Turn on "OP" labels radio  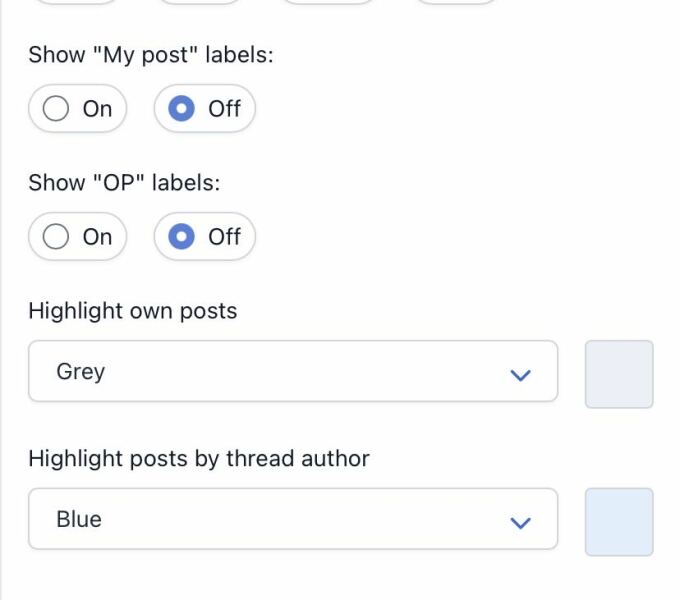tap(57, 237)
